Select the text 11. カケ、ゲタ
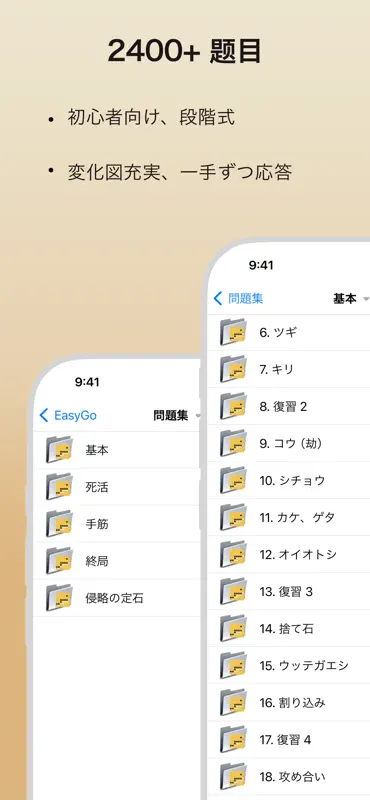370x800 pixels. [297, 517]
